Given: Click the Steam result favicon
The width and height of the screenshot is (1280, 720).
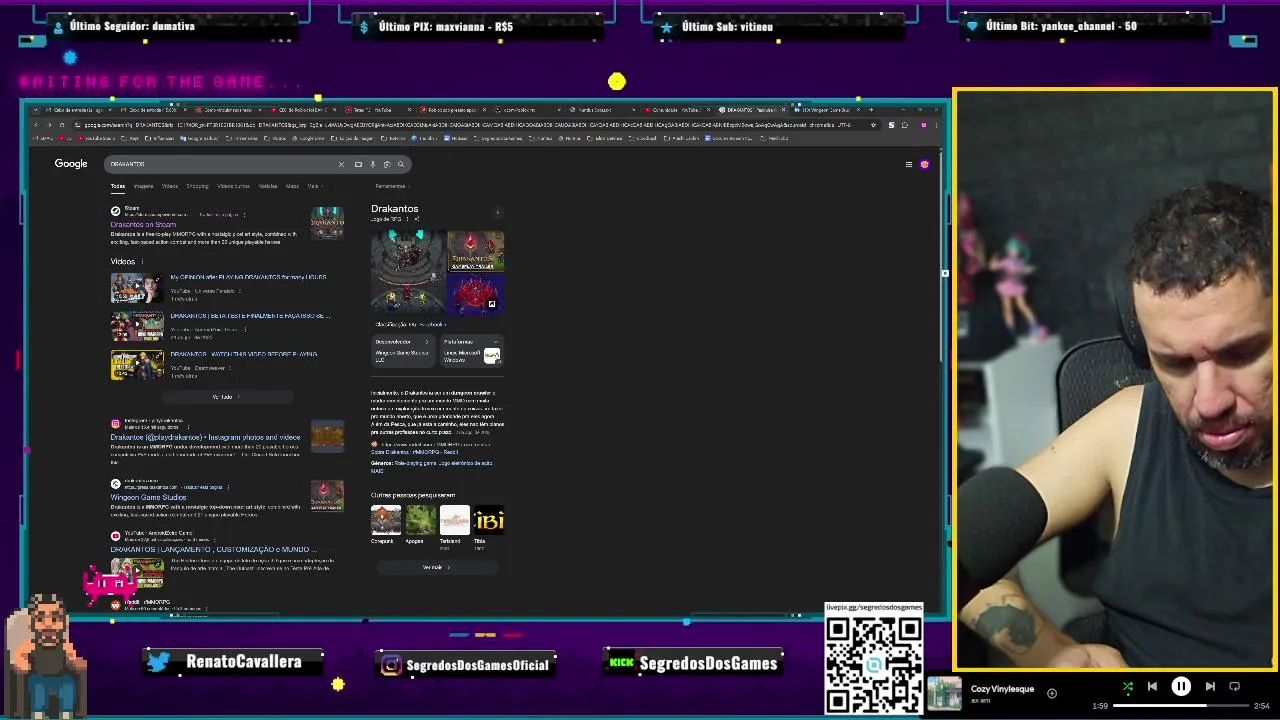Looking at the screenshot, I should tap(115, 211).
